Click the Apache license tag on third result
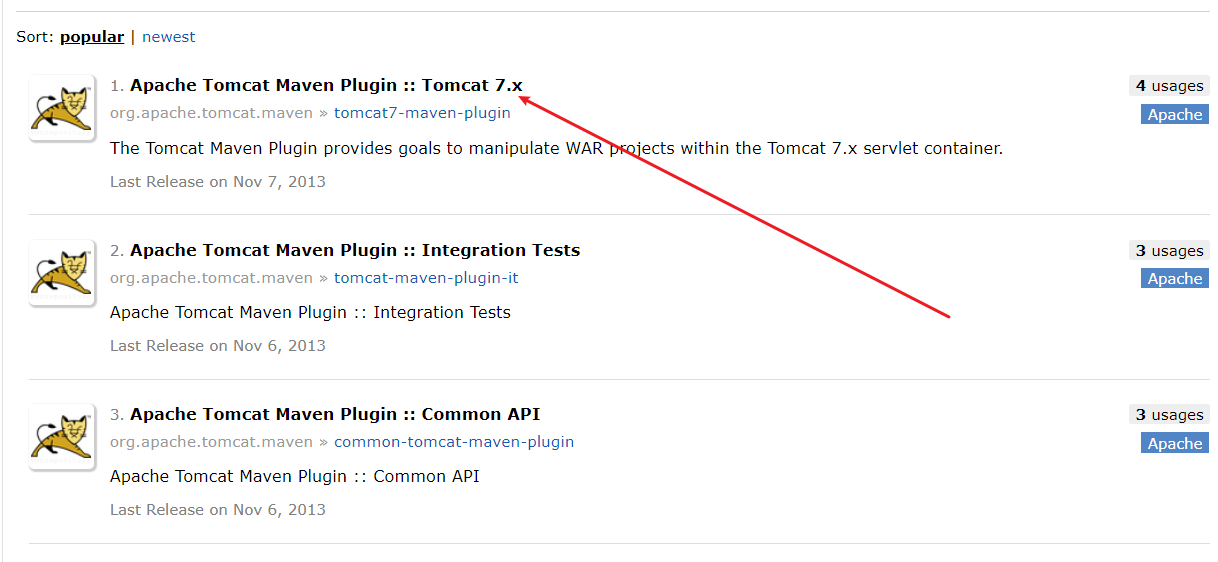This screenshot has width=1218, height=562. 1175,444
